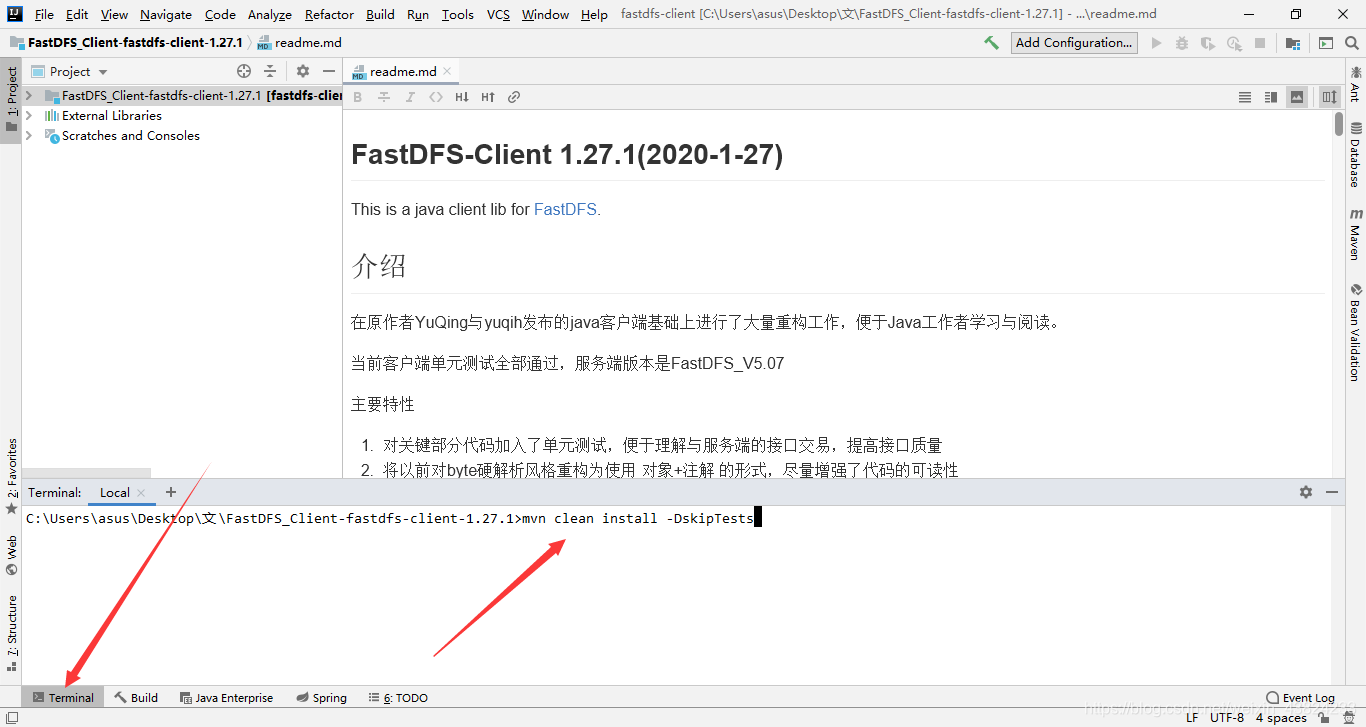Click the Code formatting icon
The image size is (1366, 727).
(x=436, y=97)
